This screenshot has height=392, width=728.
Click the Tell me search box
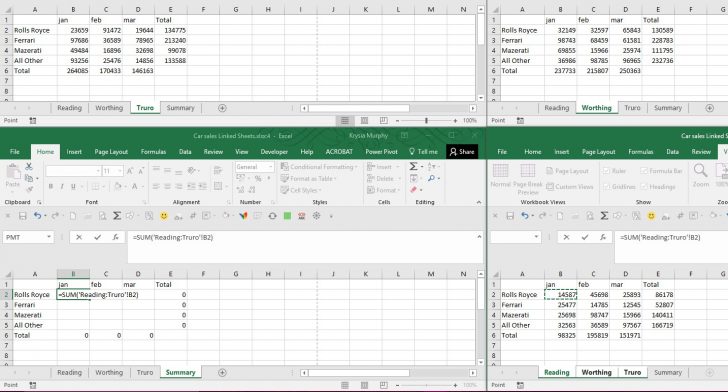coord(423,152)
